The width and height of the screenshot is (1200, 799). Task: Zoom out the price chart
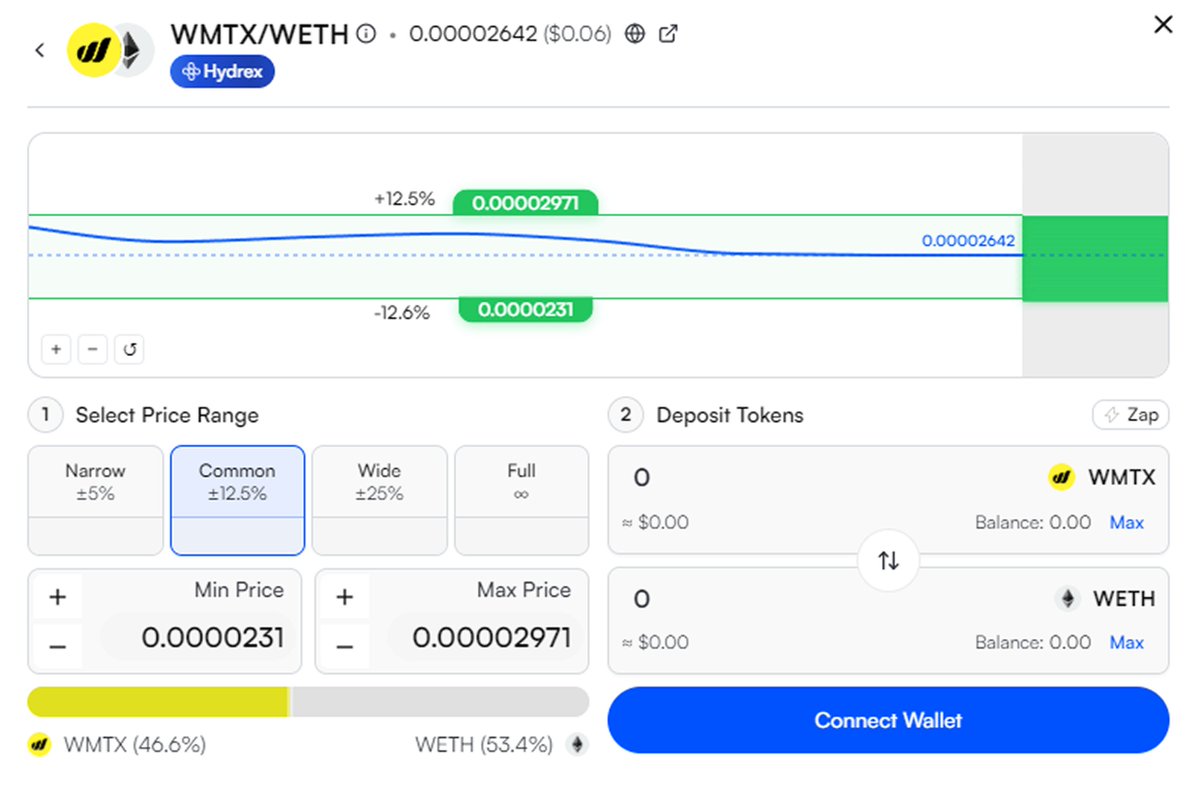[x=93, y=349]
